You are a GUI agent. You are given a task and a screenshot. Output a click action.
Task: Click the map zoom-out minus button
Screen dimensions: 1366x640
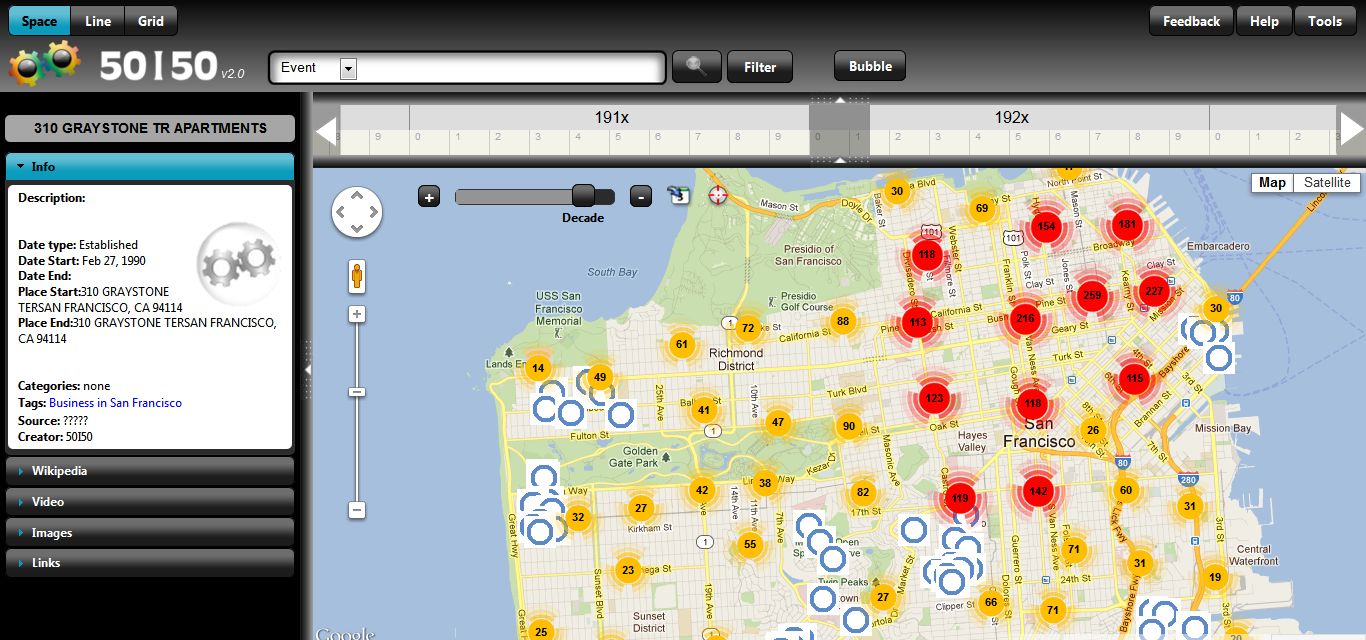tap(356, 510)
